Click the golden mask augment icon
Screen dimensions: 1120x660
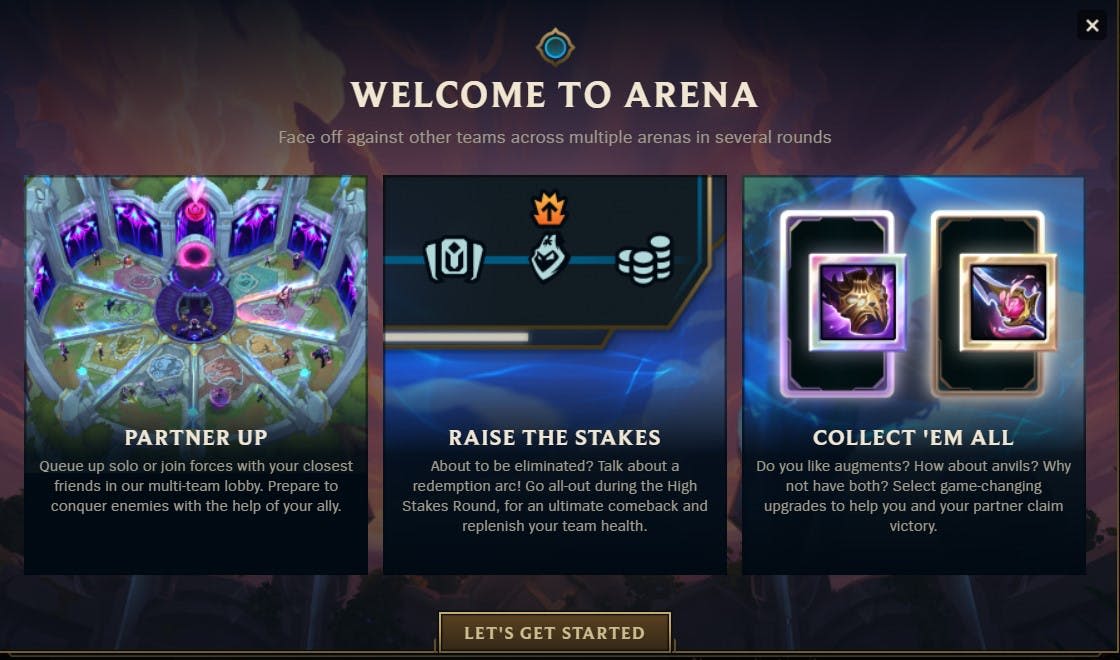click(857, 301)
